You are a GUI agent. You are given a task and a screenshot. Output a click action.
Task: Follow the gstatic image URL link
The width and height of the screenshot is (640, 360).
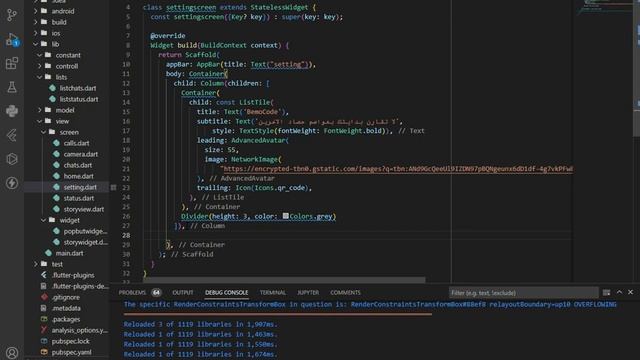coord(398,169)
